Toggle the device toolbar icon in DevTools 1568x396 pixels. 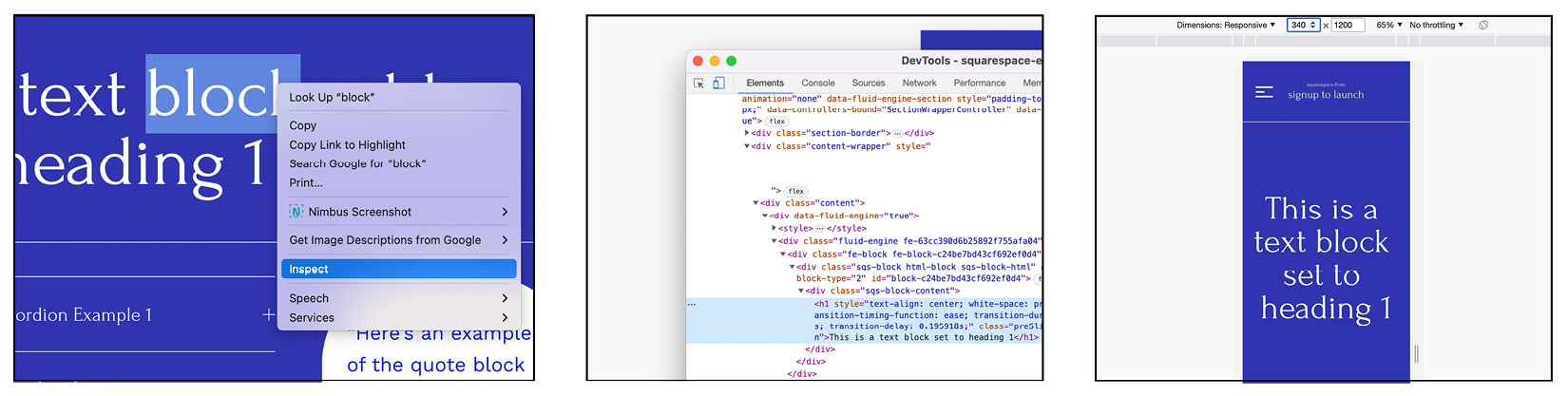pos(718,84)
